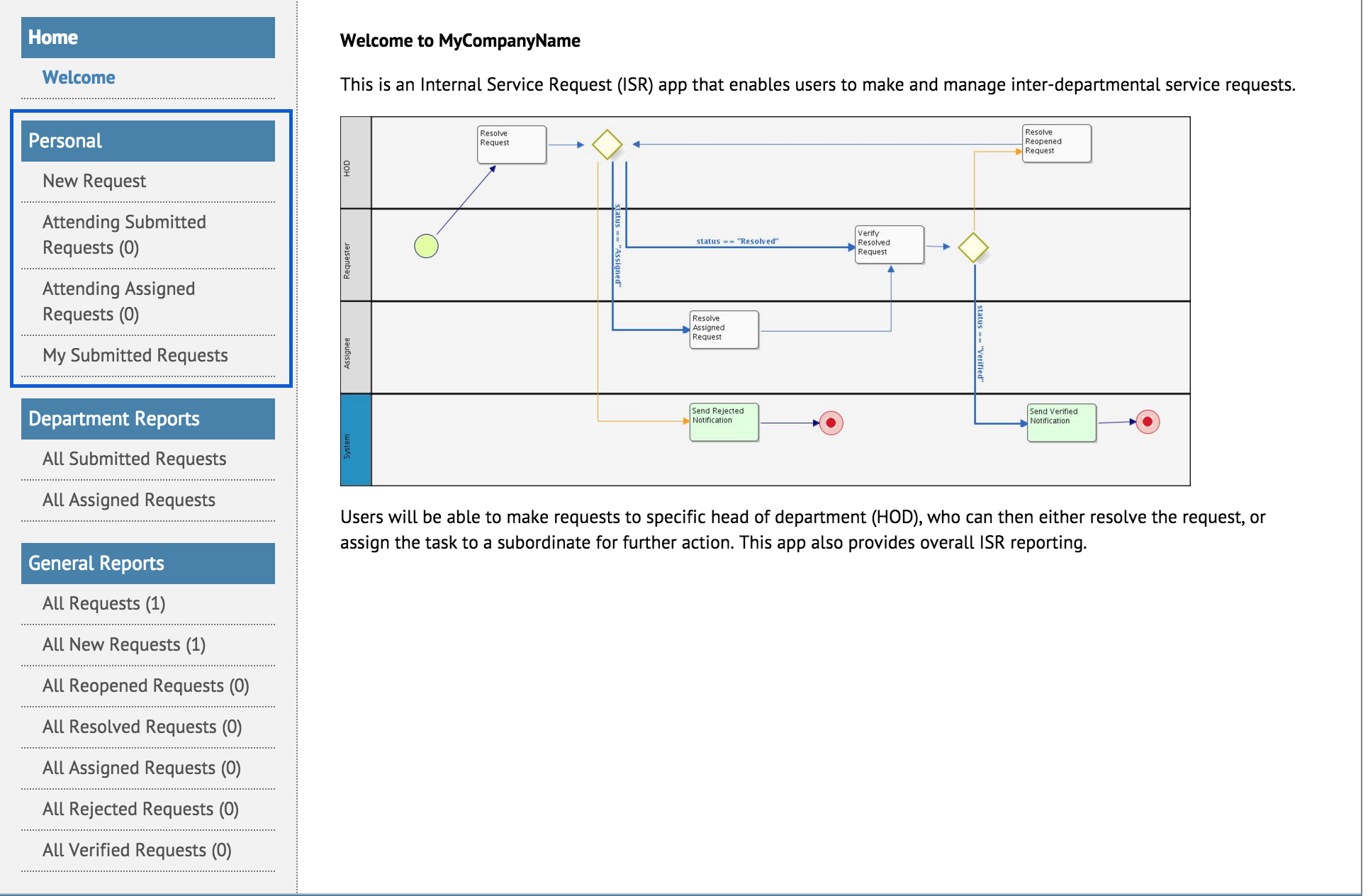Open Attending Submitted Requests list
The width and height of the screenshot is (1368, 896).
click(x=124, y=235)
